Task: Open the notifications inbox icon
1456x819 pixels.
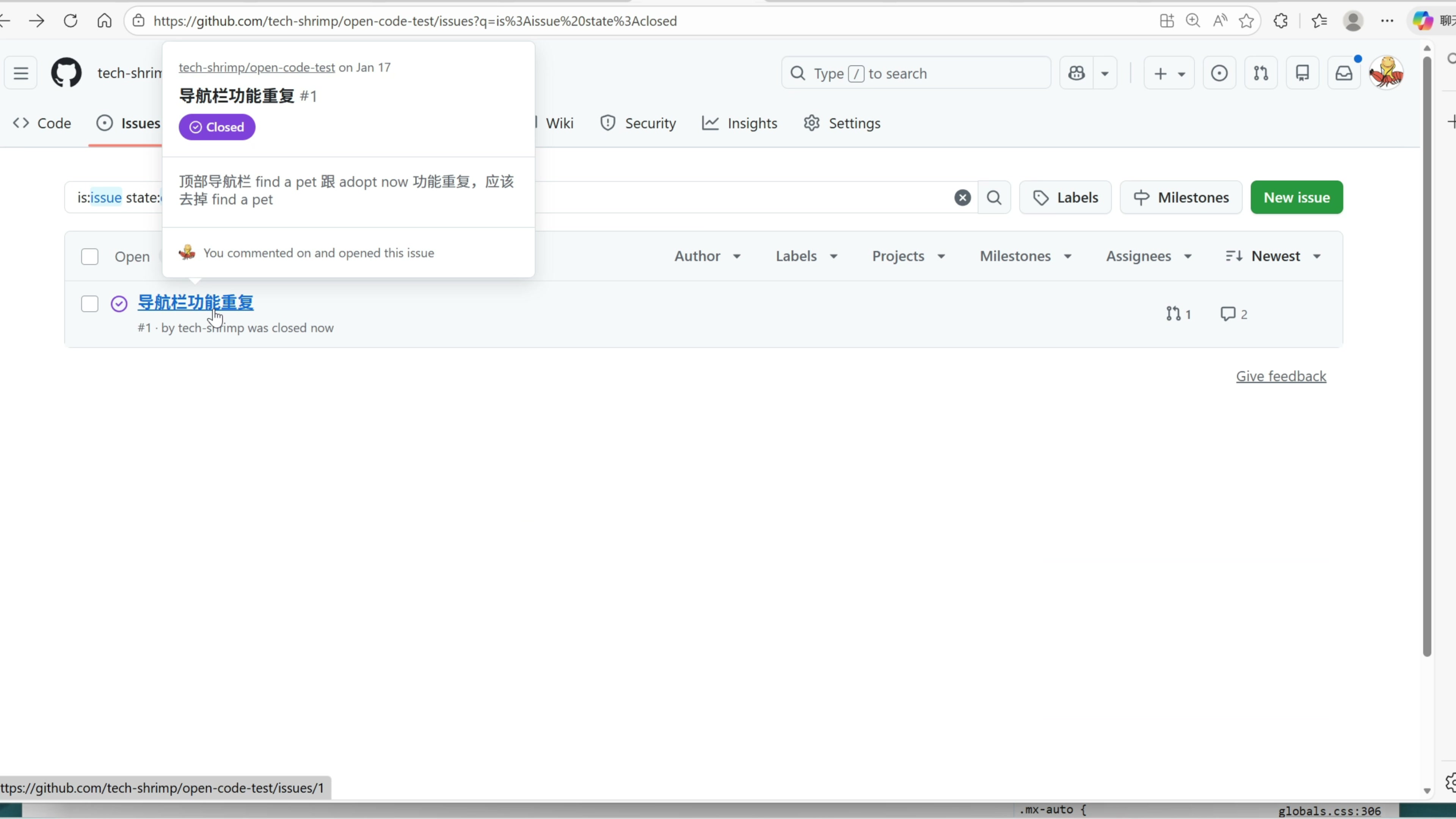Action: tap(1343, 73)
